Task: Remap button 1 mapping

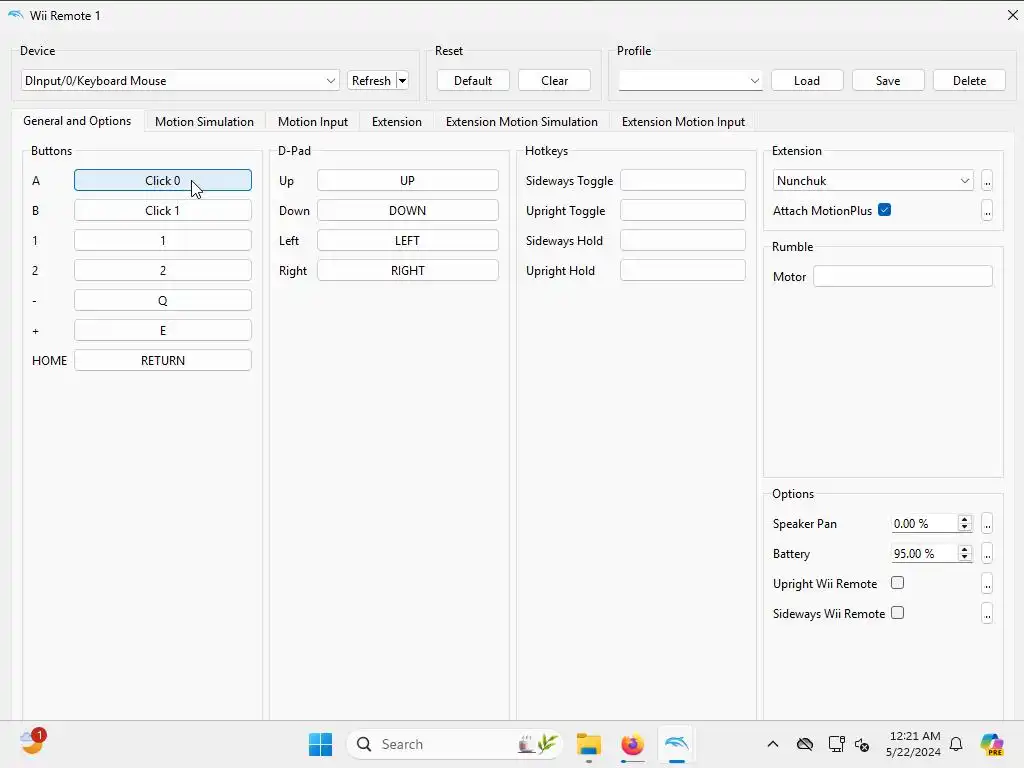Action: 163,240
